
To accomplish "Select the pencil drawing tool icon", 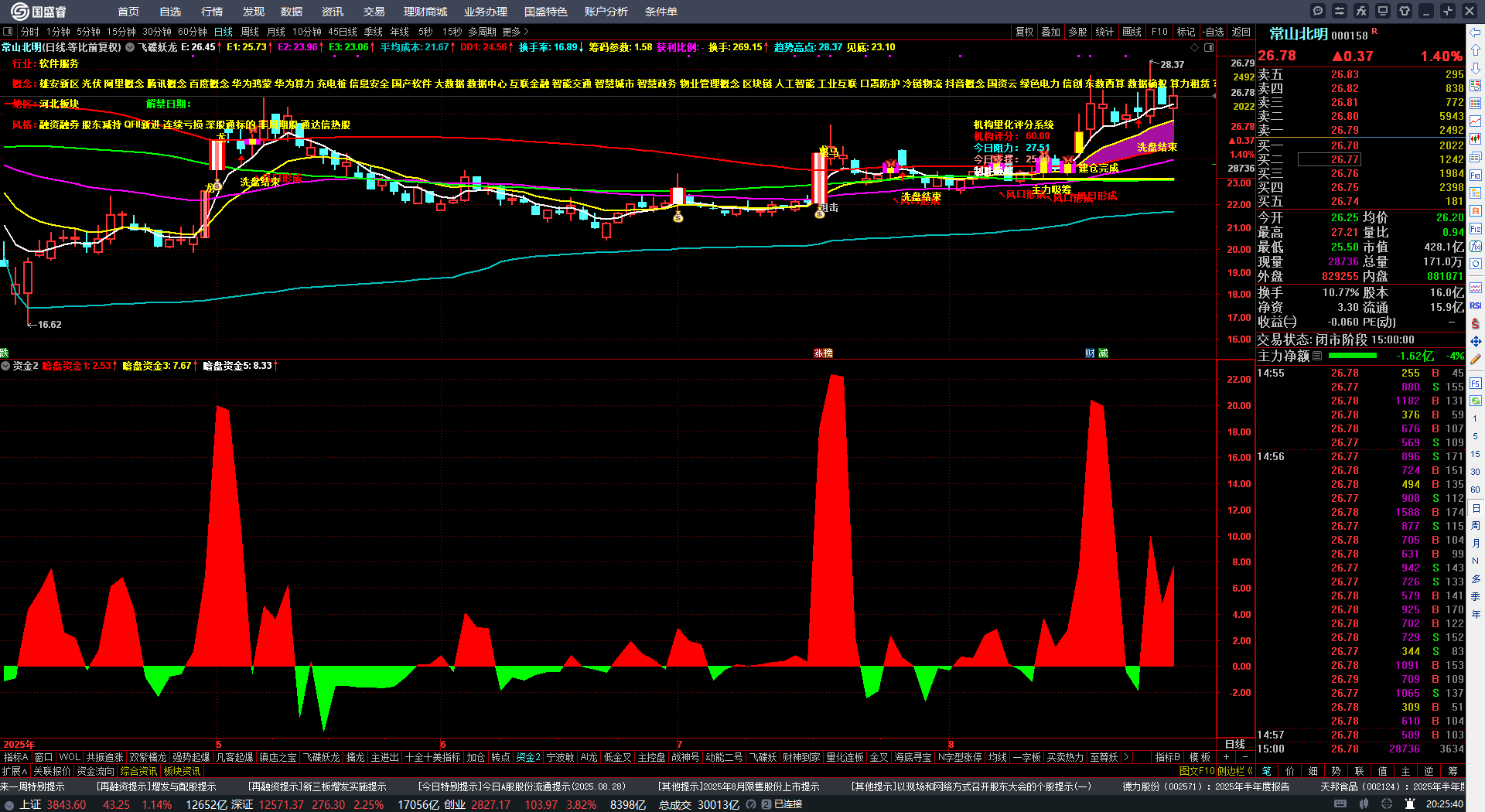I will (x=1476, y=359).
